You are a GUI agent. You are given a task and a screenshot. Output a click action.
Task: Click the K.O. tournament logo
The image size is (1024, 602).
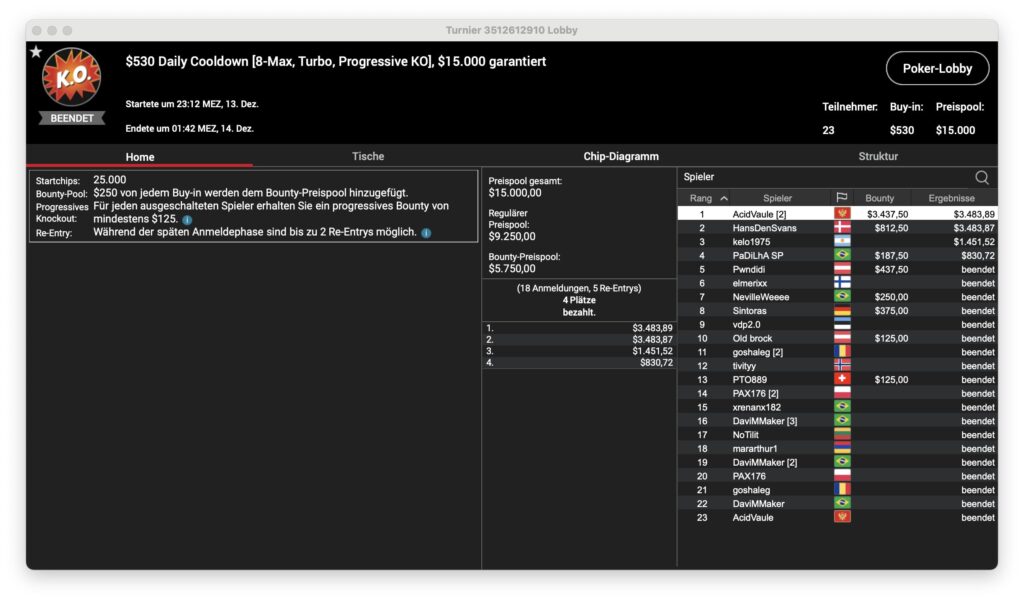click(x=71, y=78)
